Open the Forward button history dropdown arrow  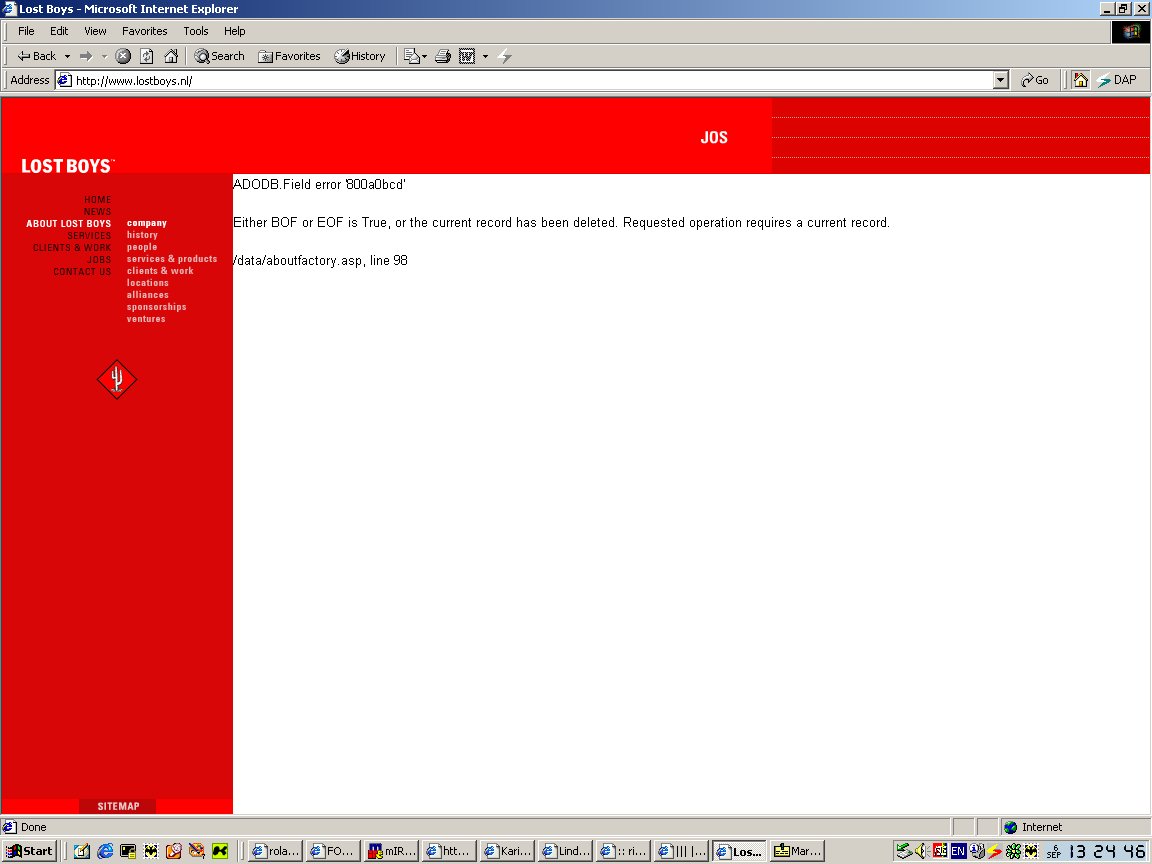[x=104, y=56]
